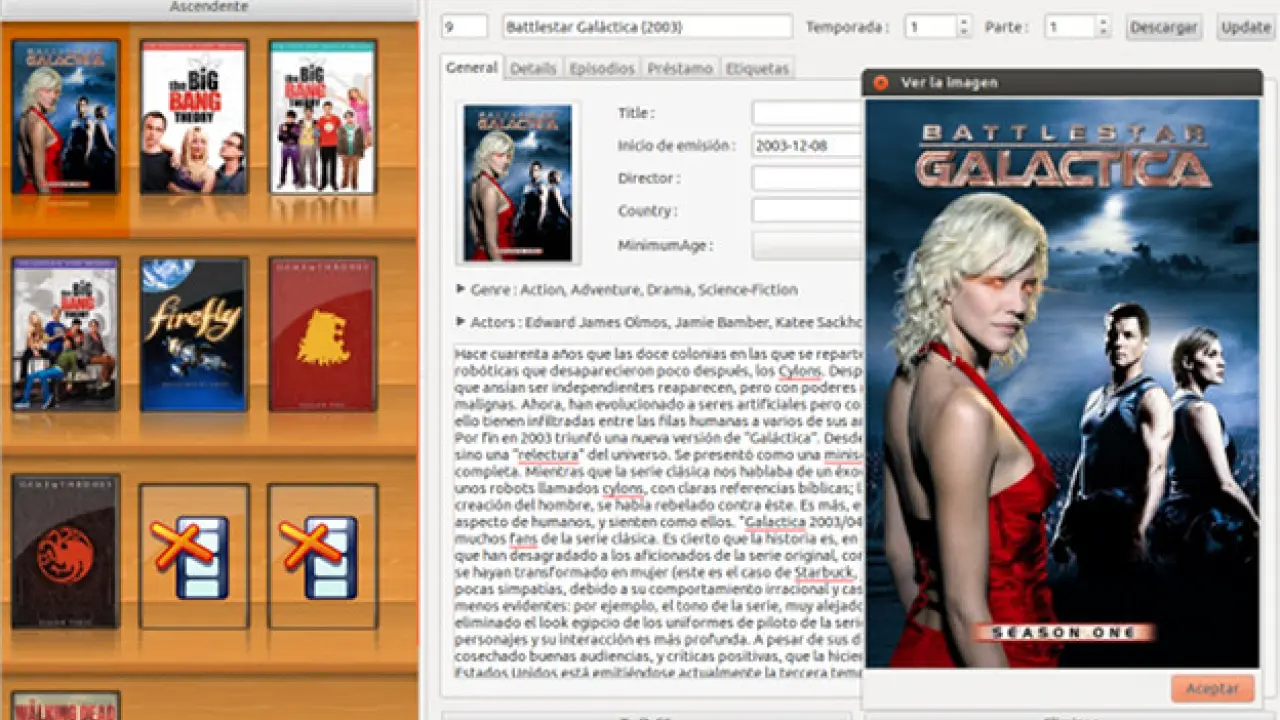Decrease the Parte spinner value
Image resolution: width=1280 pixels, height=720 pixels.
tap(1103, 33)
